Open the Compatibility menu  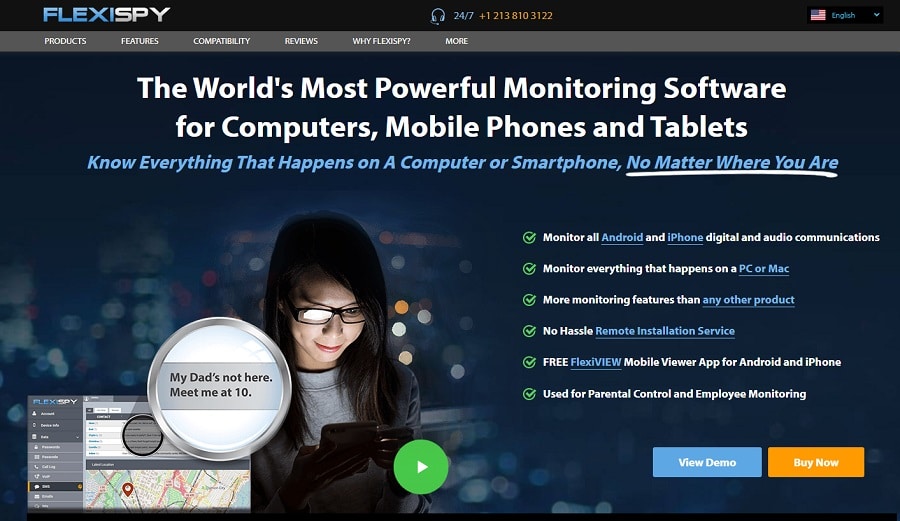point(222,41)
